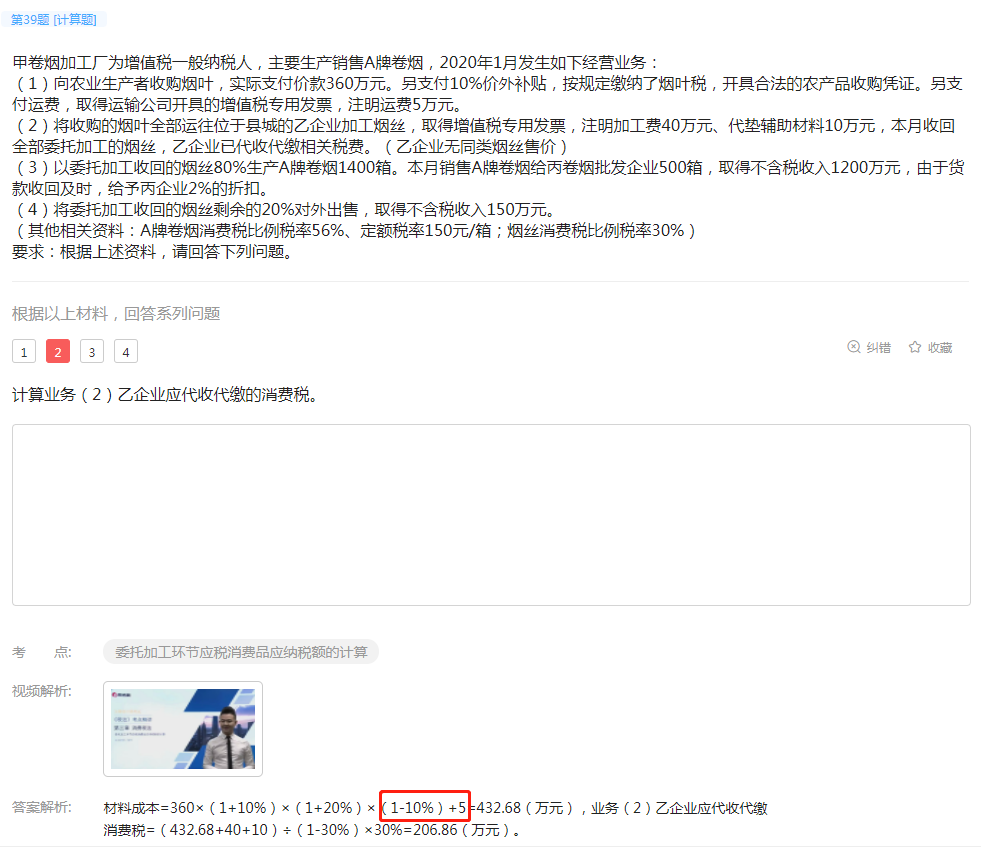Click the question text 计算业务（2）乙企业应代收代缴的消费税

click(x=165, y=394)
